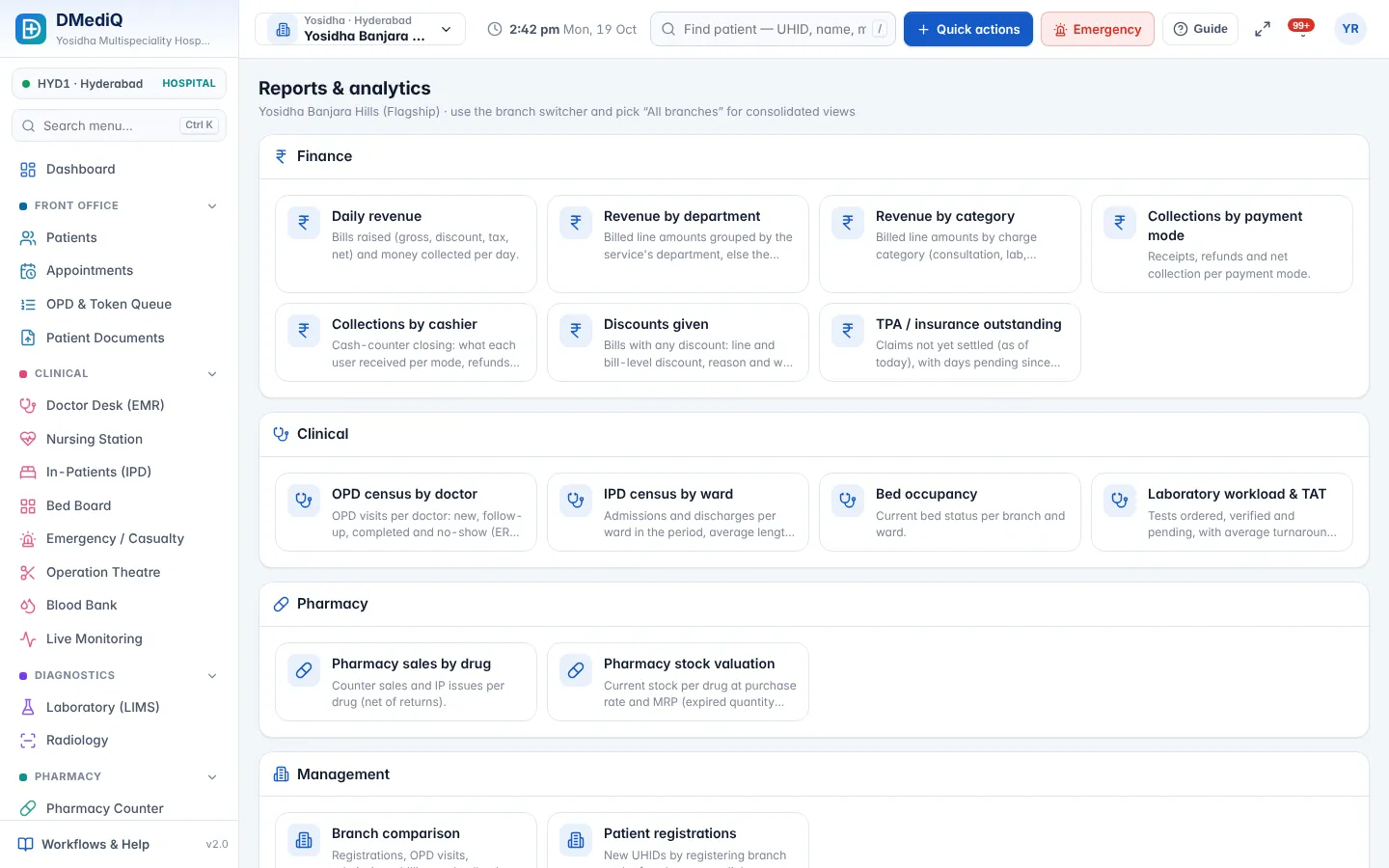The width and height of the screenshot is (1389, 868).
Task: Open Blood Bank droplet icon
Action: pos(28,606)
